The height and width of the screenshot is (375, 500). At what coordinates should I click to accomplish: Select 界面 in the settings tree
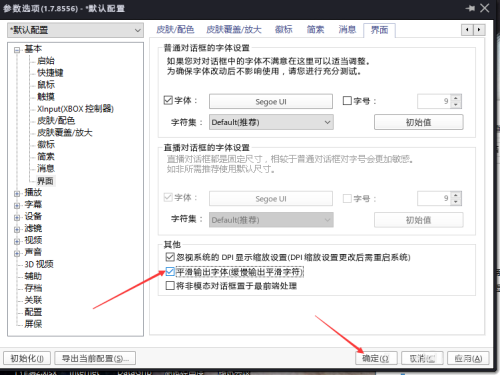[45, 181]
